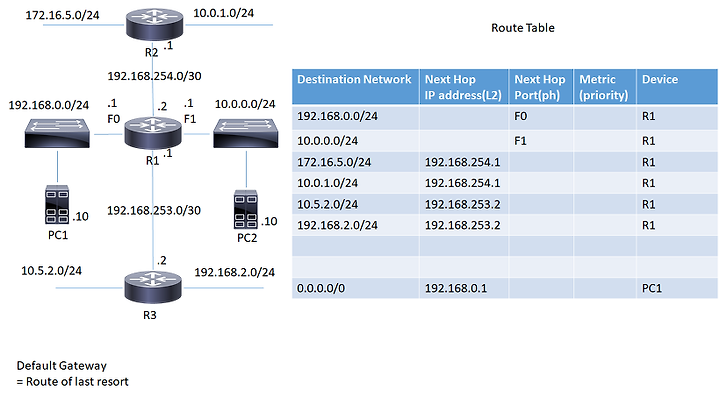Click the 172.16.5.0/24 label by R2

(x=62, y=15)
